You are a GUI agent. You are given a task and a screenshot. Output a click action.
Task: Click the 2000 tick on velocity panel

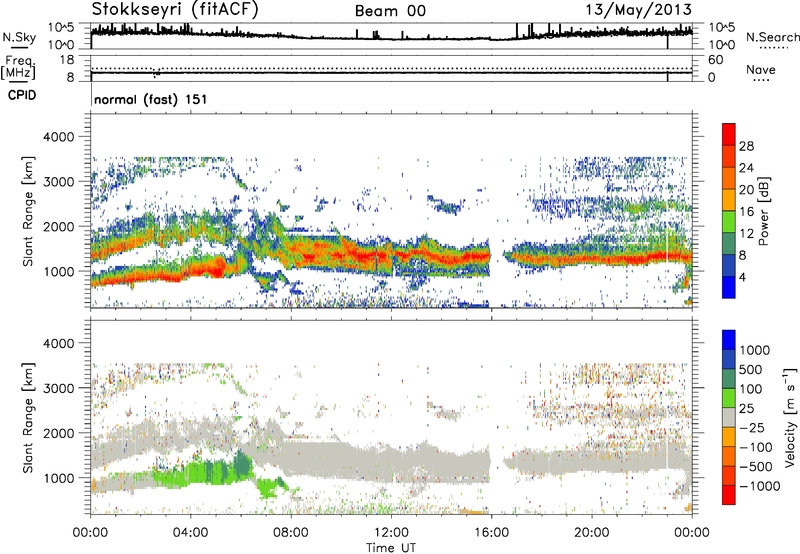pos(59,433)
